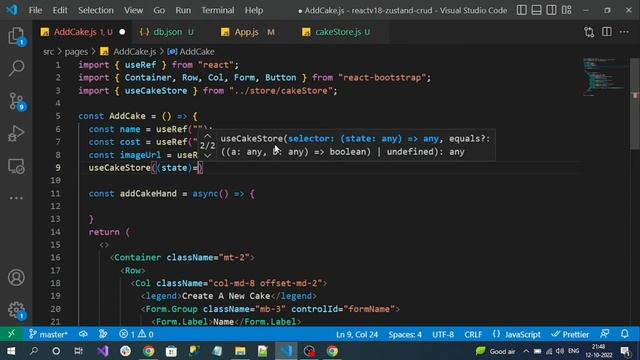Open Windows taskbar search

pos(33,351)
